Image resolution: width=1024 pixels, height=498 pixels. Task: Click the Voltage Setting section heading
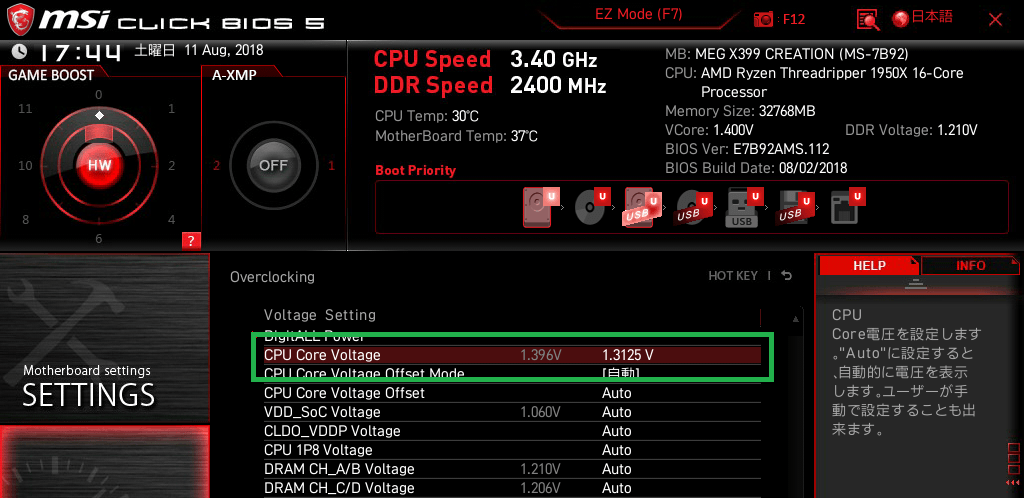point(319,315)
